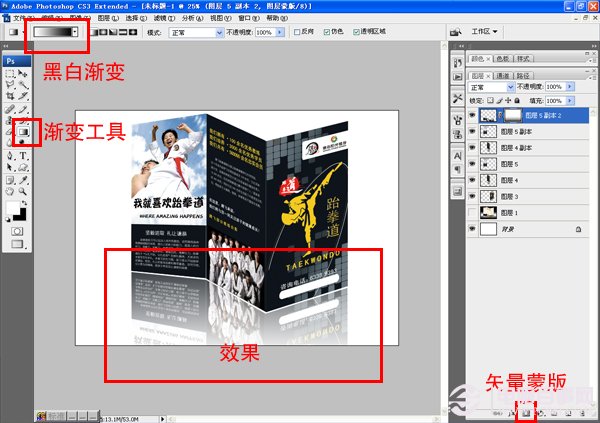Select the Brush tool

click(x=23, y=109)
